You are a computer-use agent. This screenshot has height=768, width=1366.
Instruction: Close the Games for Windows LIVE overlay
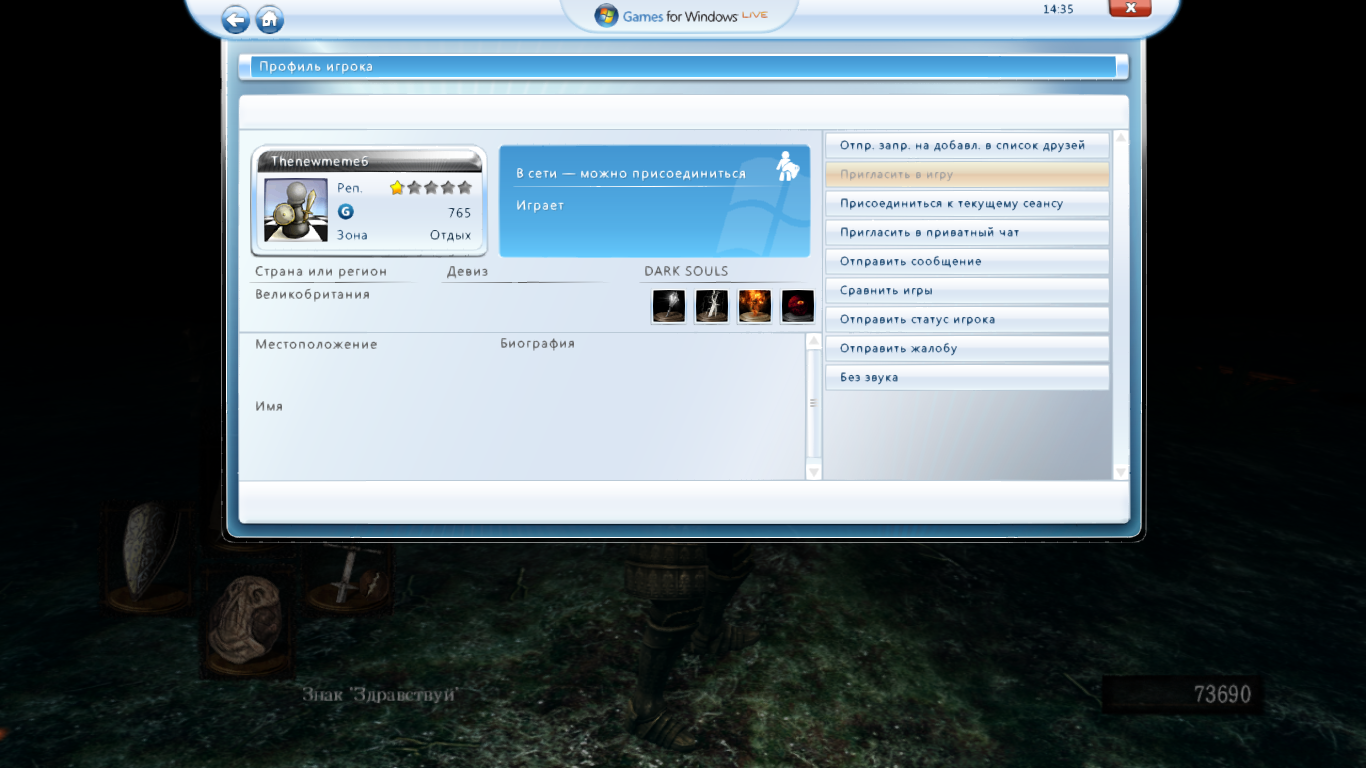1130,8
